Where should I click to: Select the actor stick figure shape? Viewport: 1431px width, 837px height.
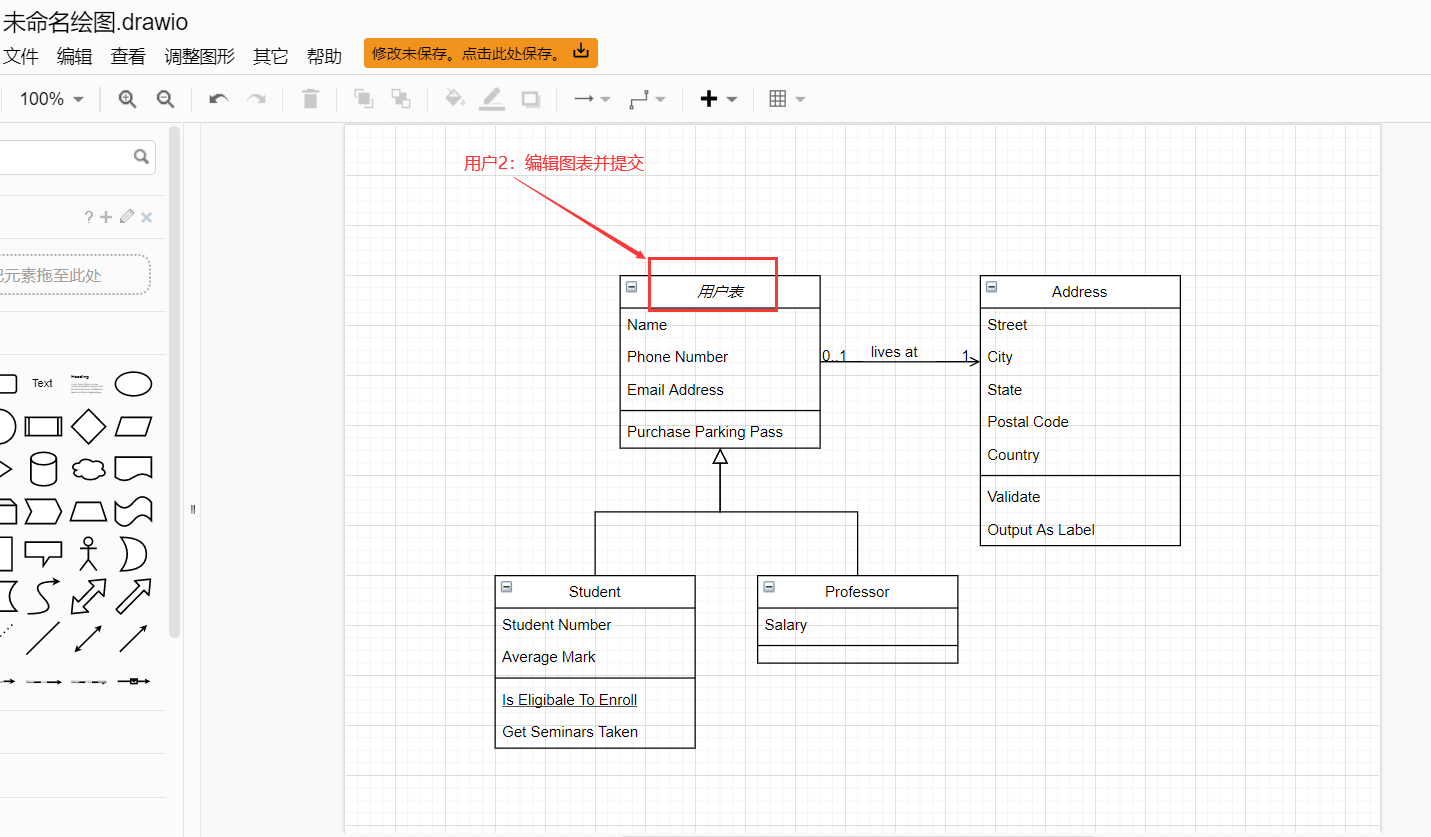click(89, 554)
